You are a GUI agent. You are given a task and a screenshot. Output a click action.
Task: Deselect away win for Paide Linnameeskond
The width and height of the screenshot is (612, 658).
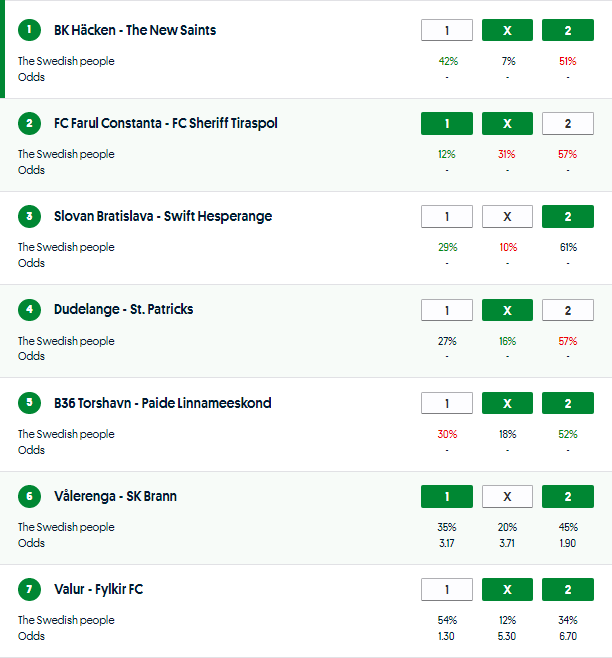click(x=567, y=403)
